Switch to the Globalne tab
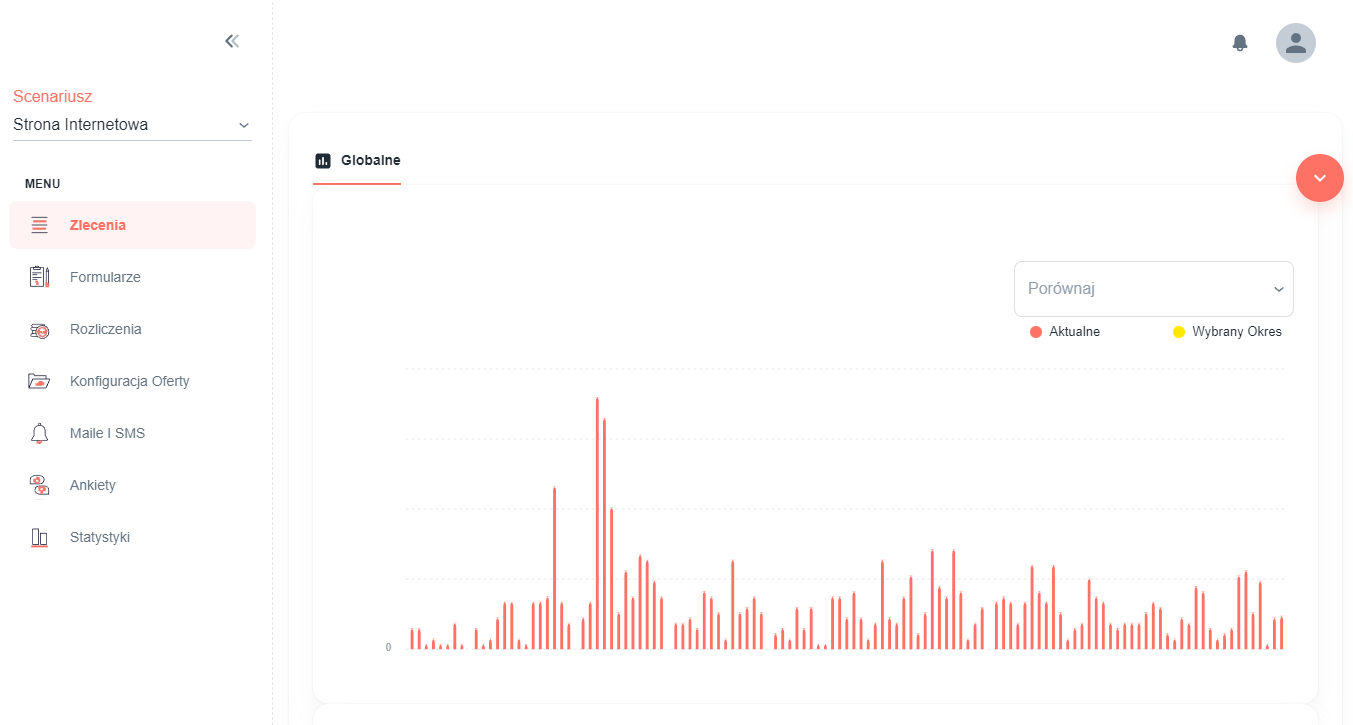The height and width of the screenshot is (725, 1353). [x=357, y=160]
